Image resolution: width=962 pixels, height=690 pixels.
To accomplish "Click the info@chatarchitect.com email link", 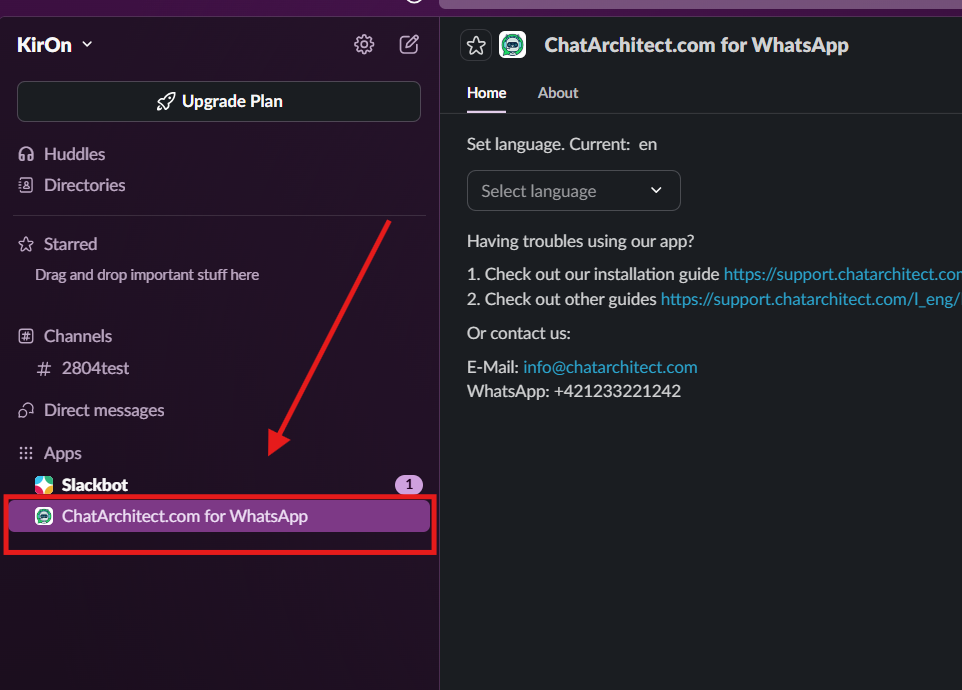I will coord(610,367).
